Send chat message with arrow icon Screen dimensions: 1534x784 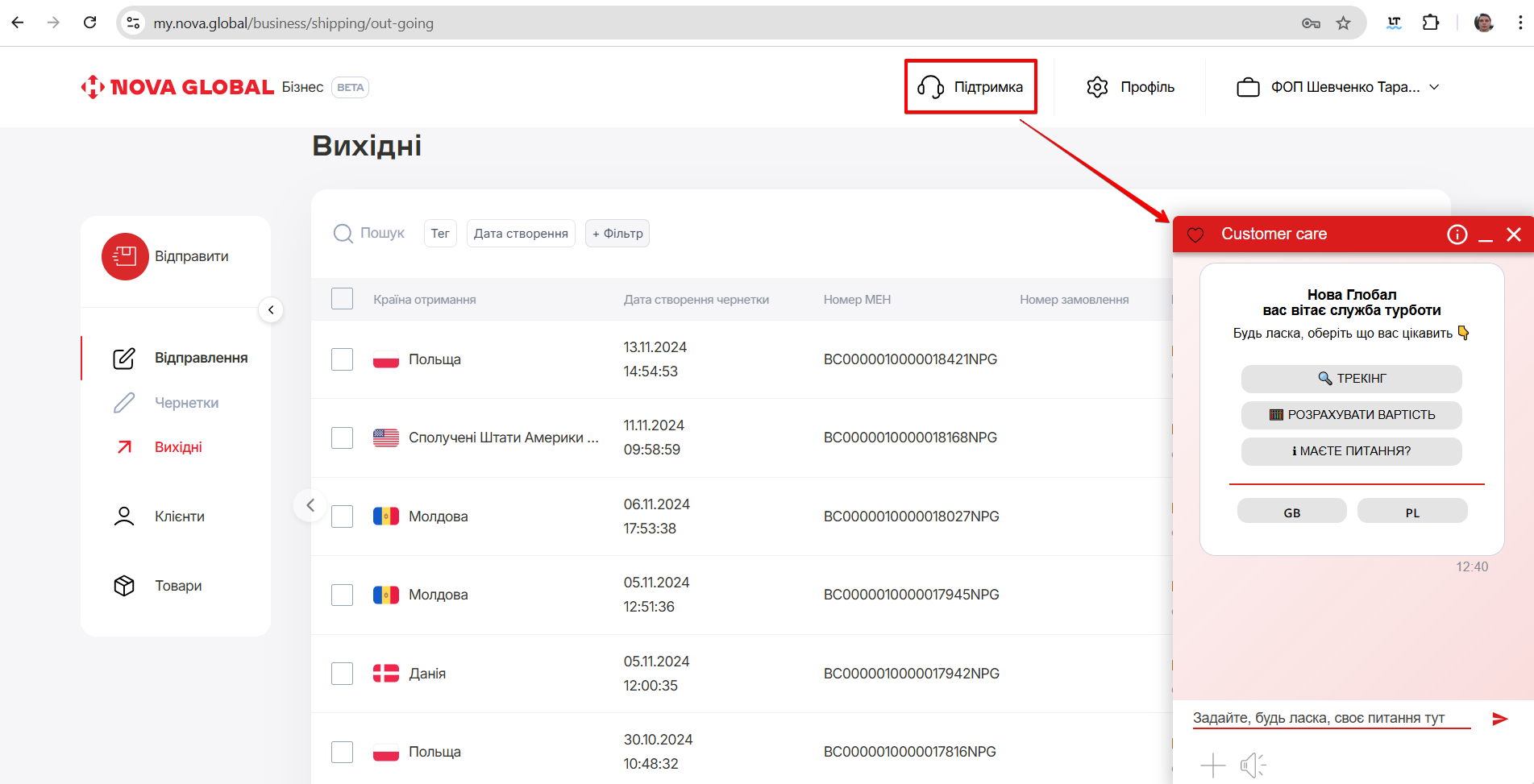pyautogui.click(x=1499, y=719)
